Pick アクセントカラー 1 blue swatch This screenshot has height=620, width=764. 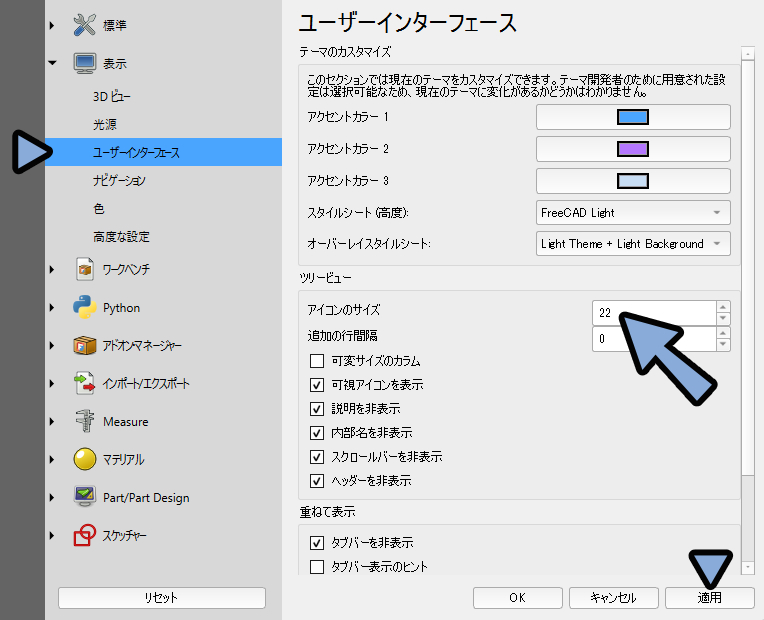[x=633, y=117]
